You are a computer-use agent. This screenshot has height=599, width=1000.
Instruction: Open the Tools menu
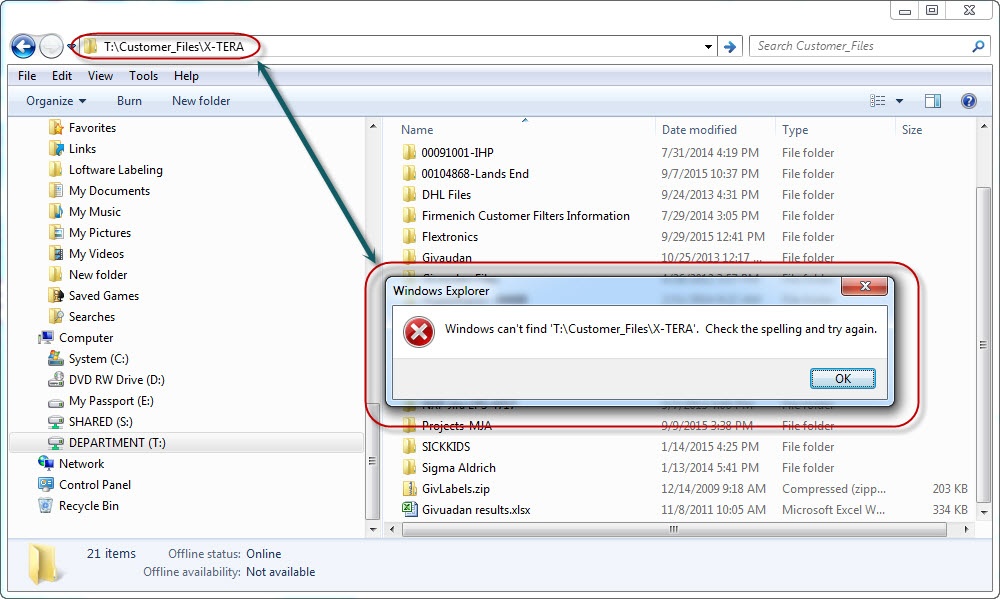coord(143,75)
